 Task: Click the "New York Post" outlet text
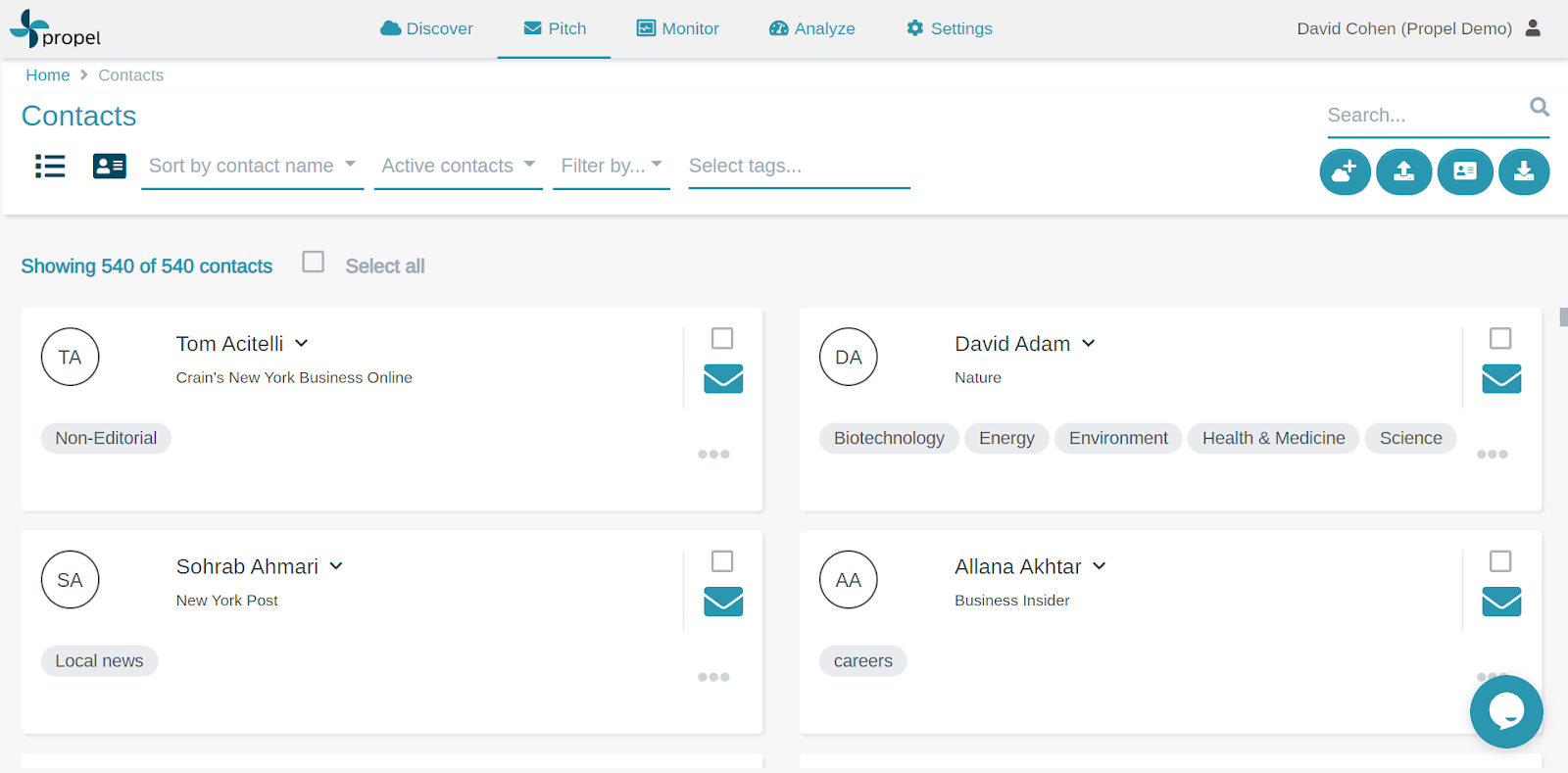tap(227, 601)
